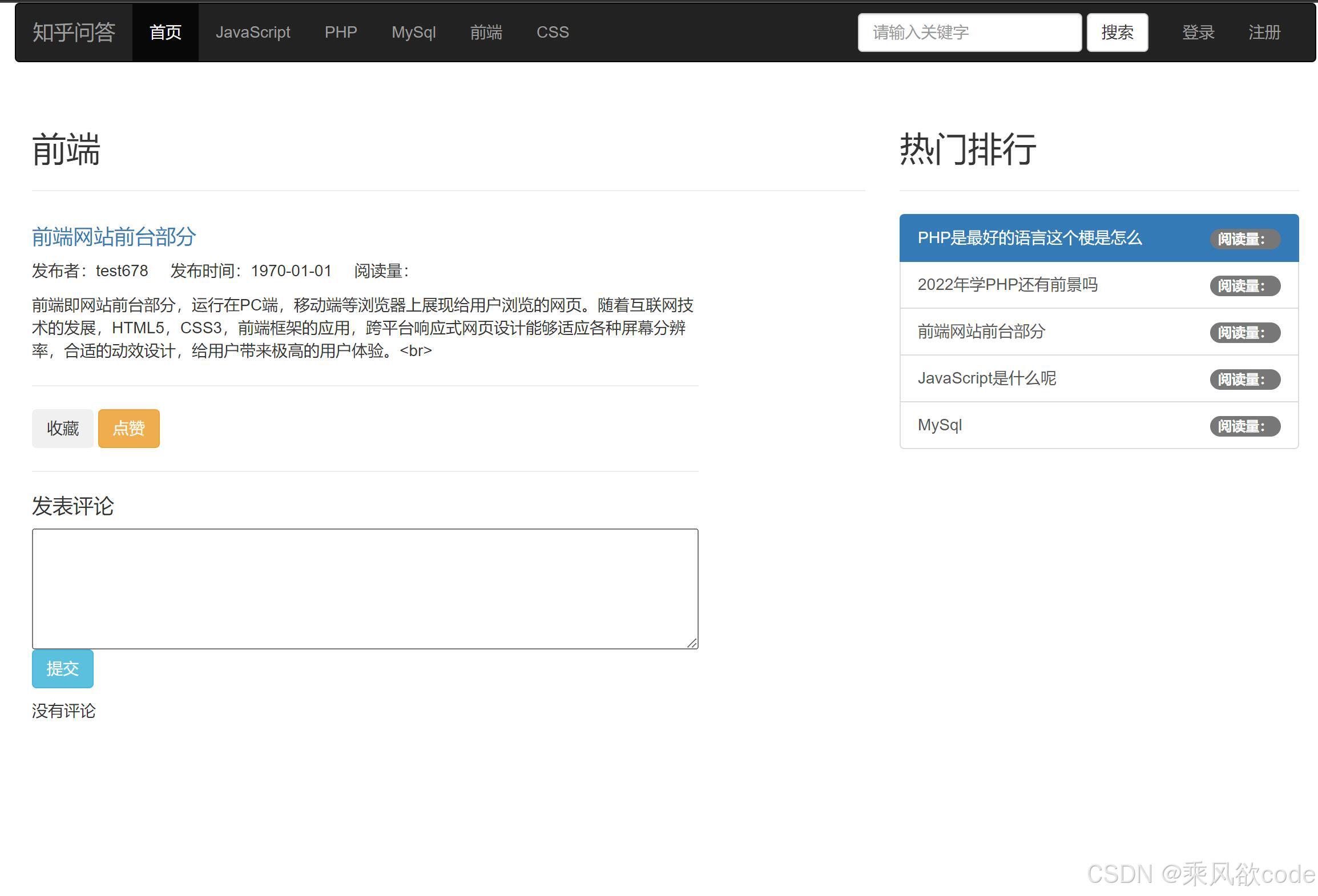Switch to the MySql category tab

413,32
